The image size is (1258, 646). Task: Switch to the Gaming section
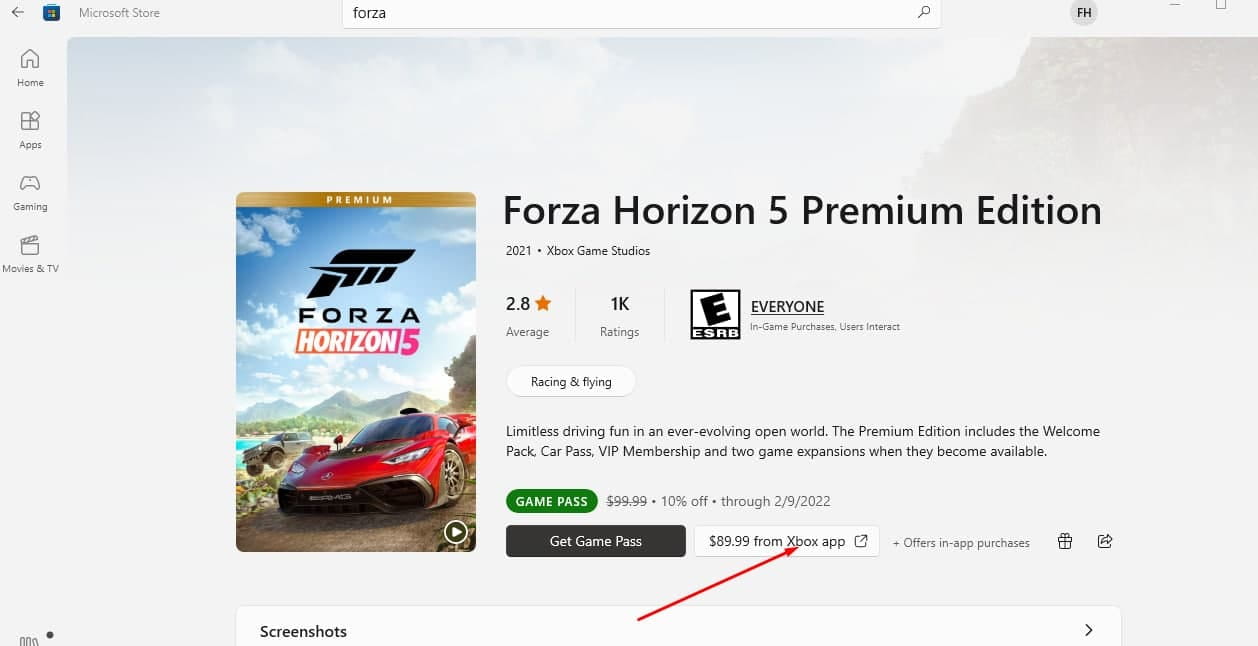(30, 192)
